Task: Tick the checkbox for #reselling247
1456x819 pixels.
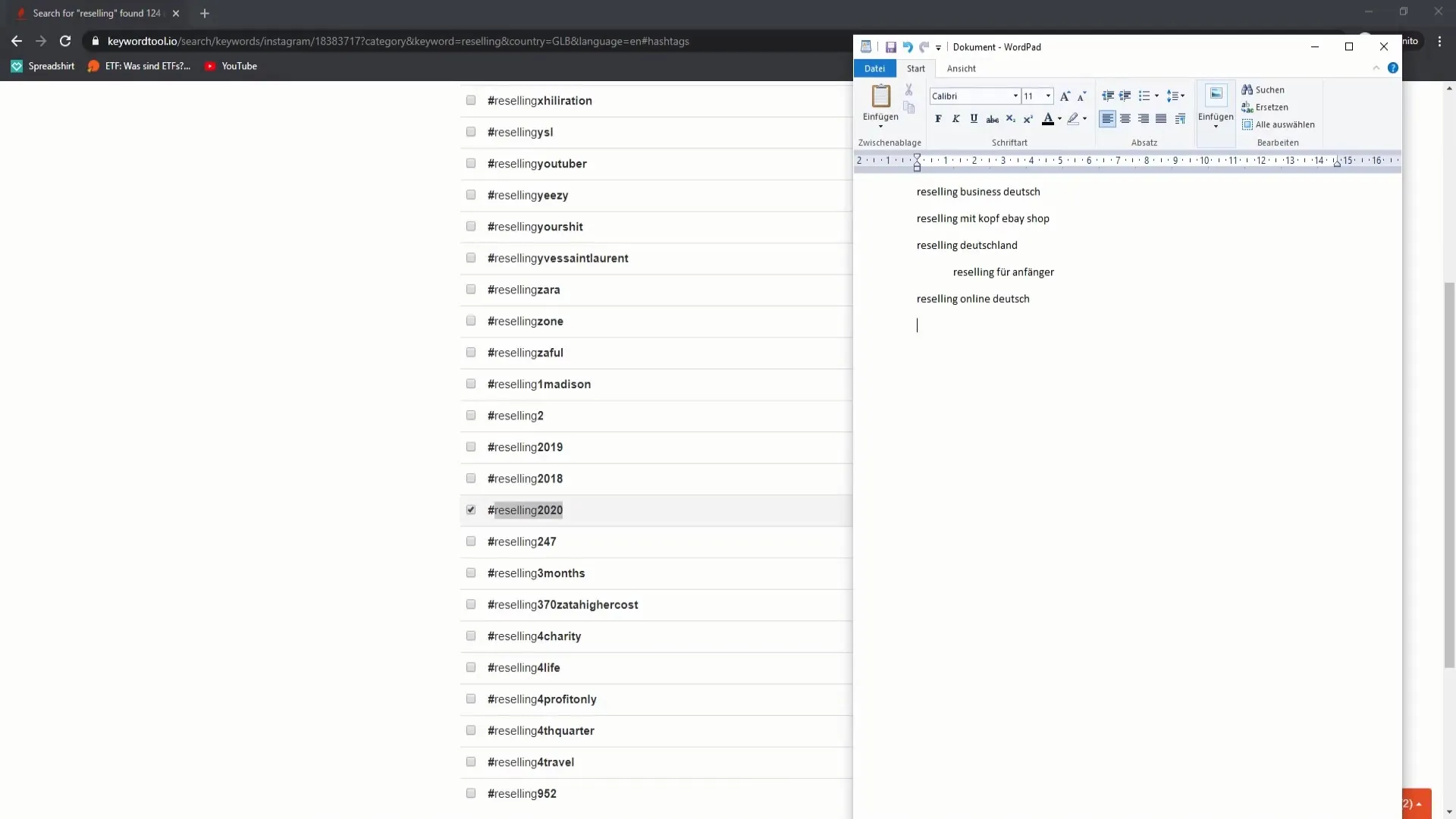Action: (471, 541)
